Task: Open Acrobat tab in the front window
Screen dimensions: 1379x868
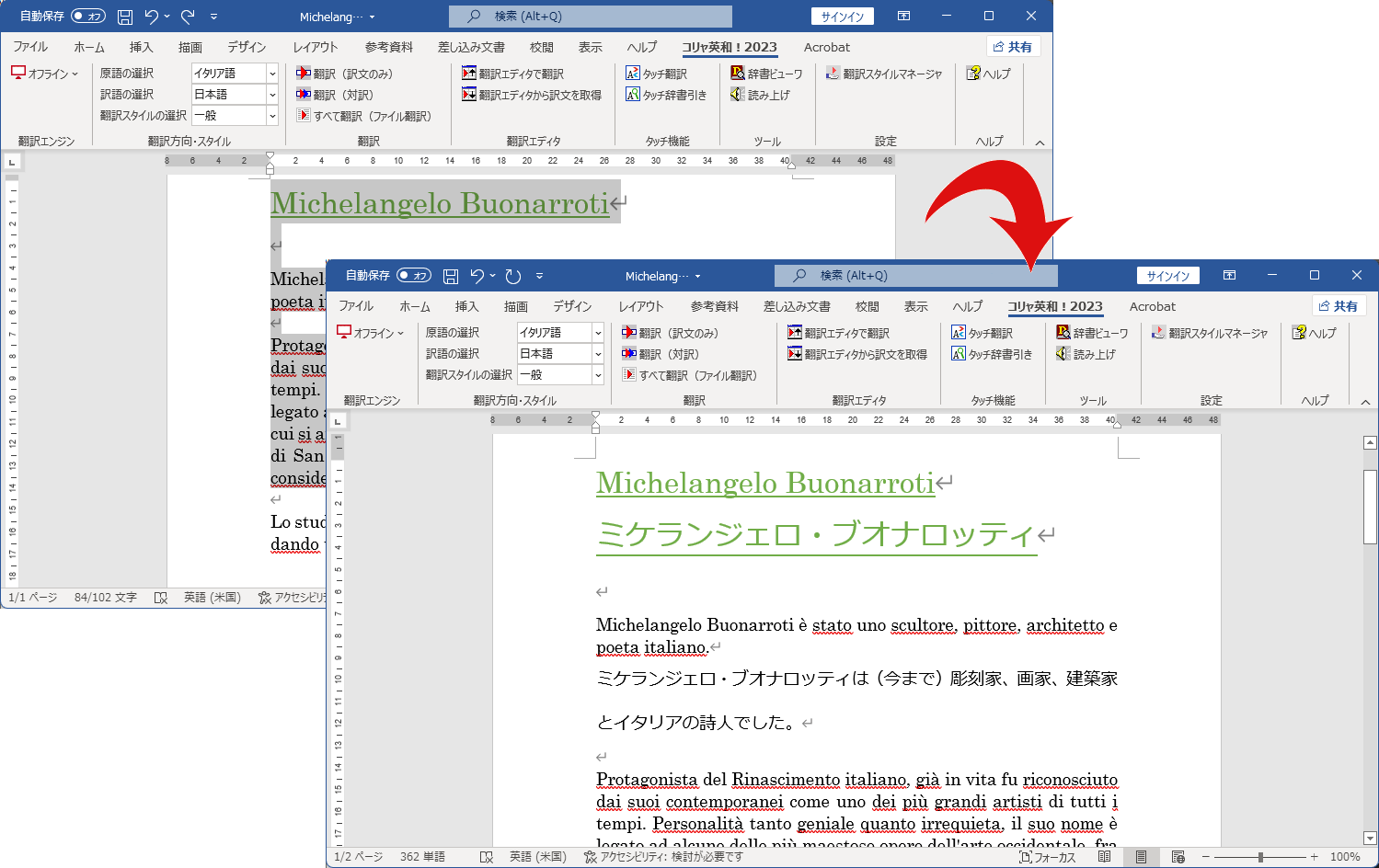Action: click(x=1153, y=306)
